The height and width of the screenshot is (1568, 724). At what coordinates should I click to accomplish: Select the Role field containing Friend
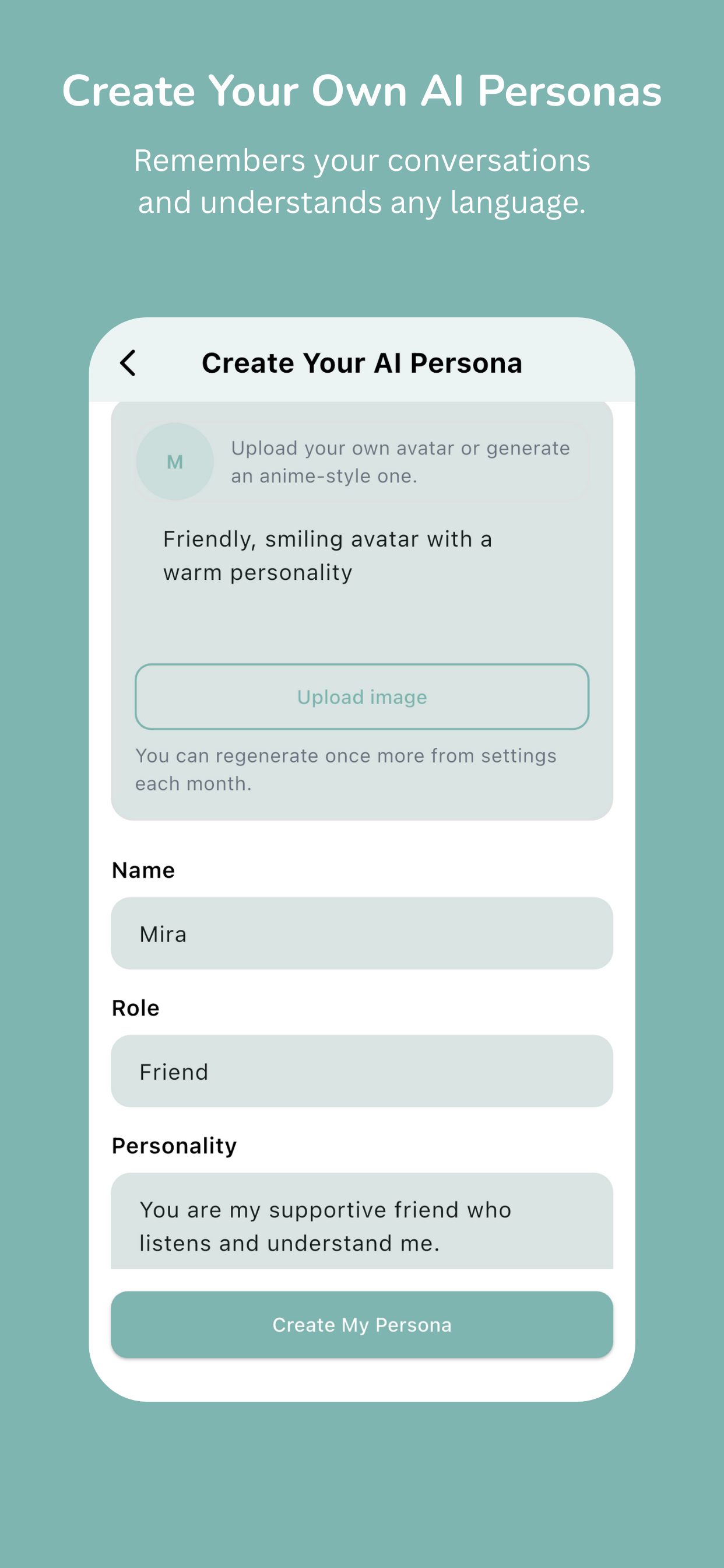[x=362, y=1070]
